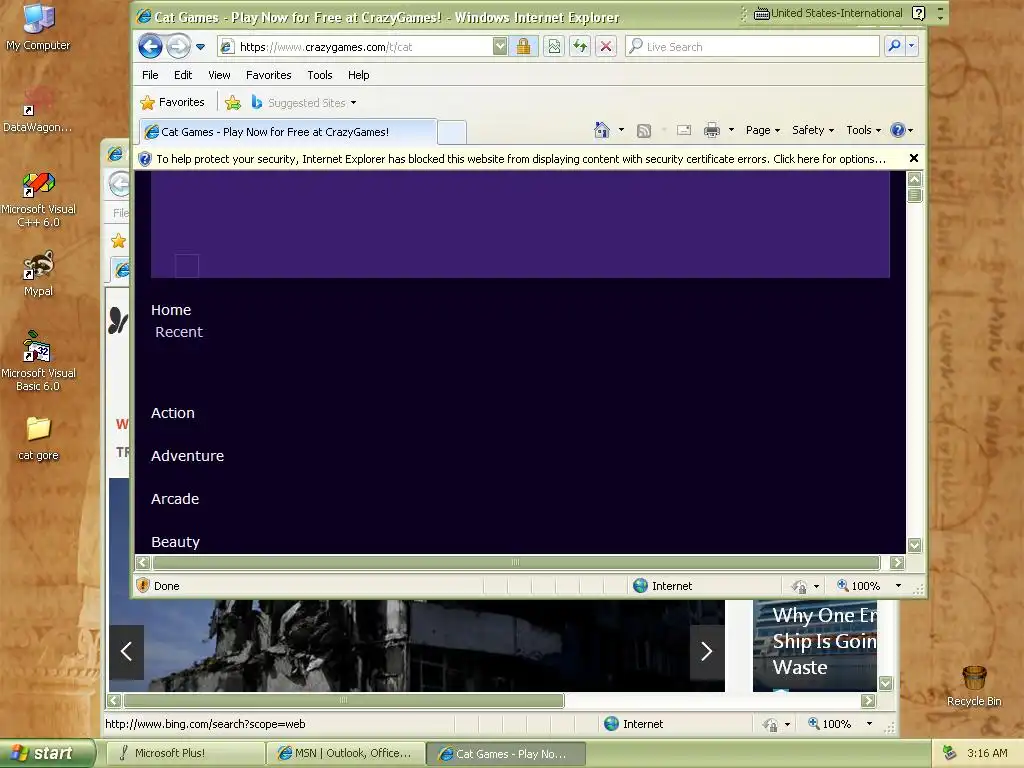Click the language bar help question mark icon

click(919, 13)
